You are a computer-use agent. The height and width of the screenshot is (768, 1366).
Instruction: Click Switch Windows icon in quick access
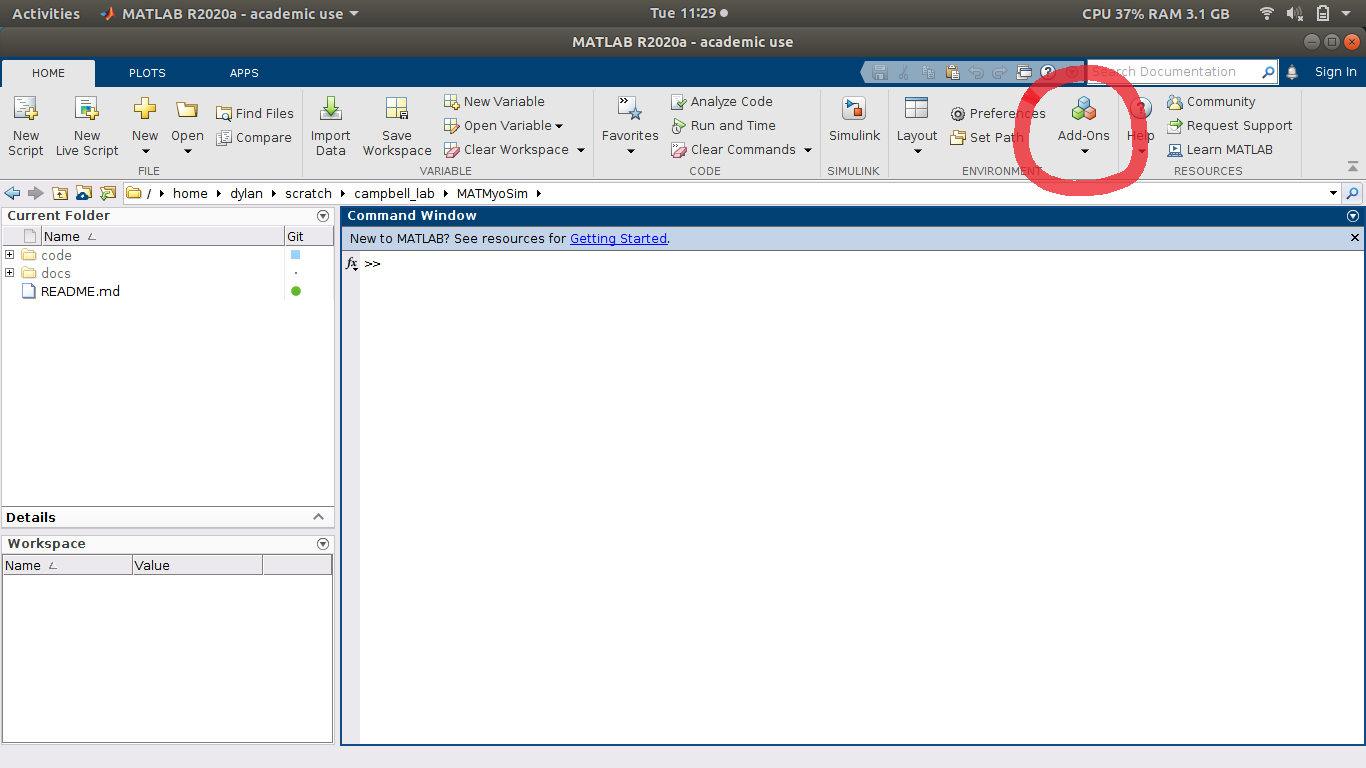1024,72
